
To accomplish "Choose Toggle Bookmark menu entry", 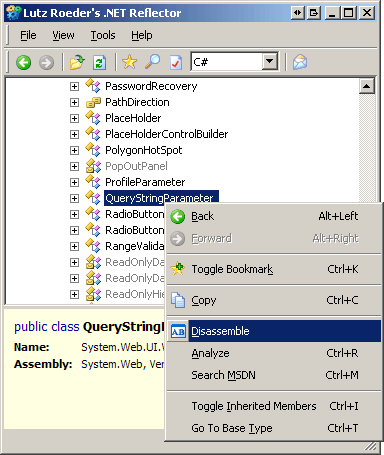I will tap(274, 269).
